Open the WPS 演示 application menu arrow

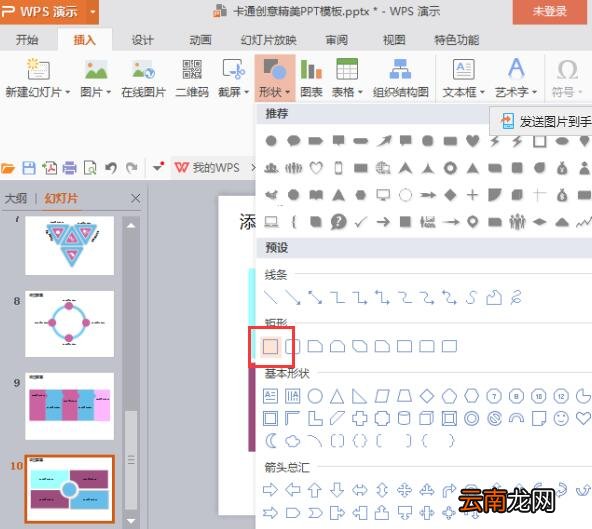pos(93,11)
